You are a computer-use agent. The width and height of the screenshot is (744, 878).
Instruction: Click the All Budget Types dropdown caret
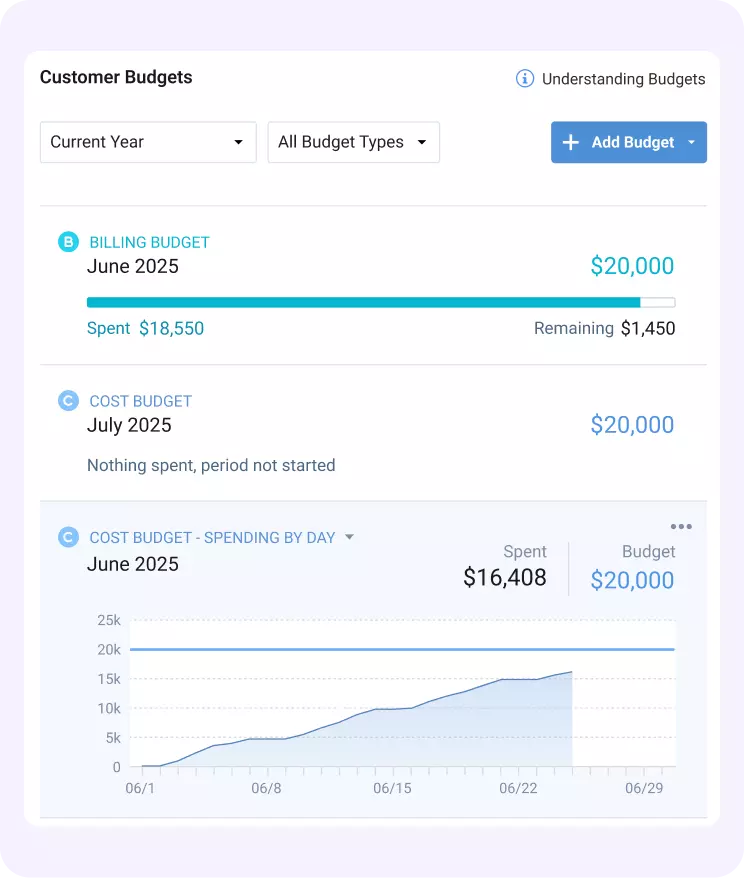[x=421, y=142]
